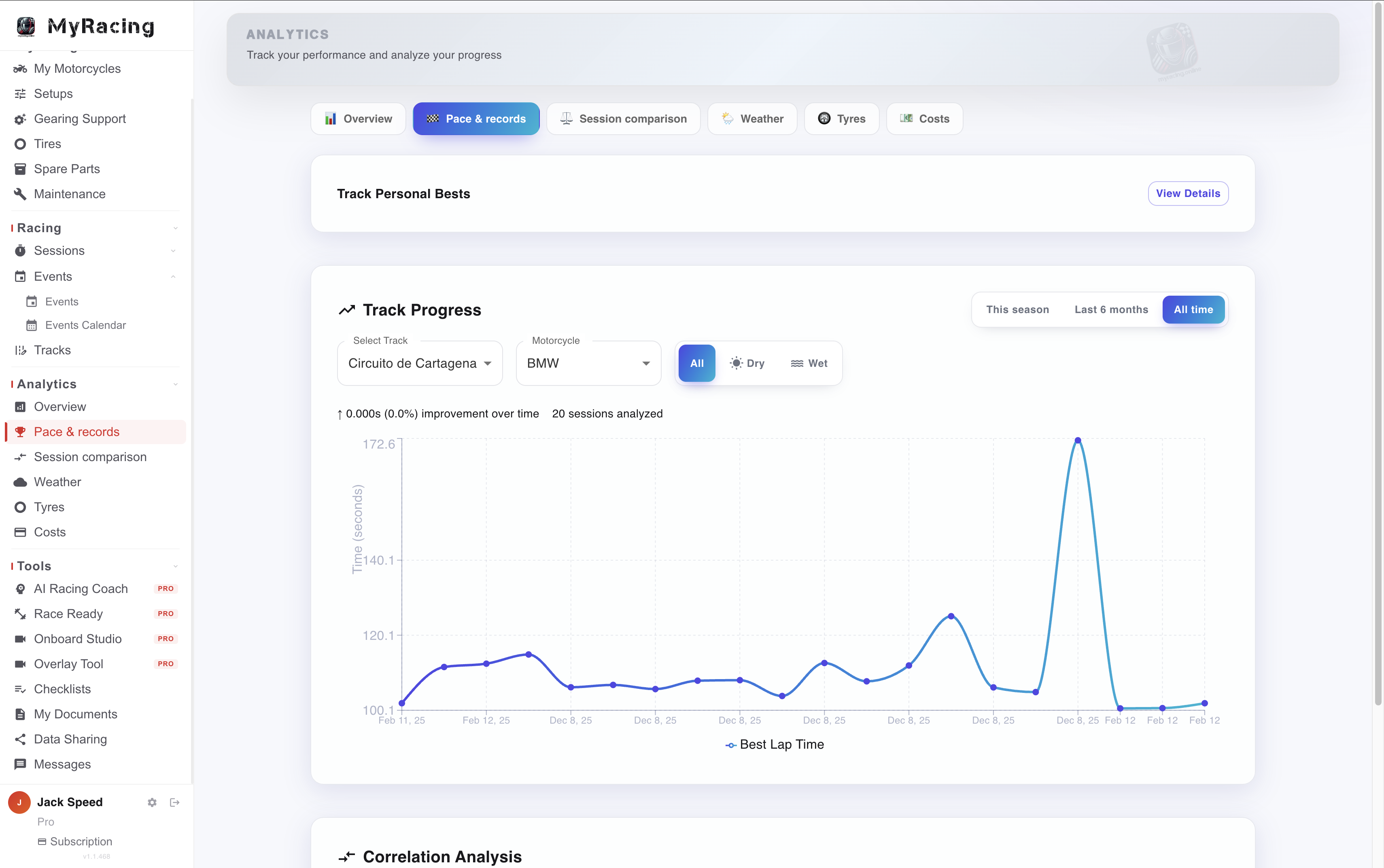Image resolution: width=1384 pixels, height=868 pixels.
Task: Select This season time range
Action: (1017, 309)
